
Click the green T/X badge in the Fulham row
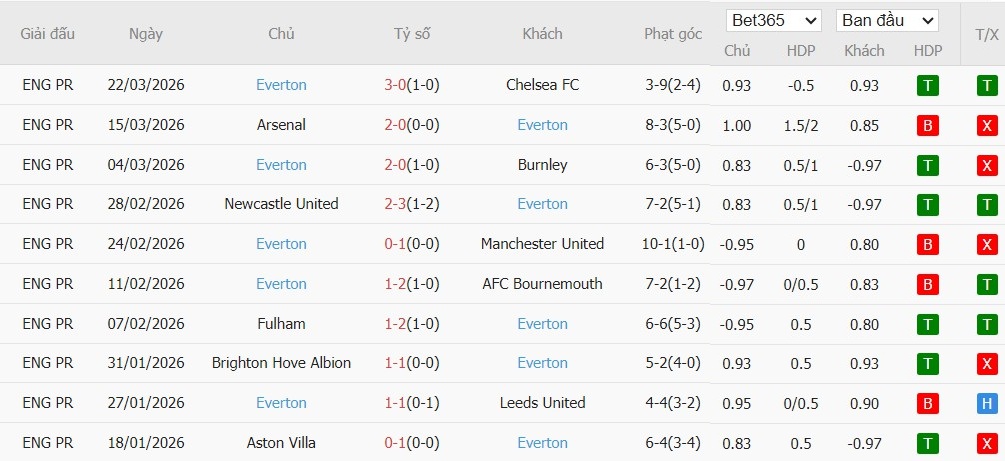(987, 324)
